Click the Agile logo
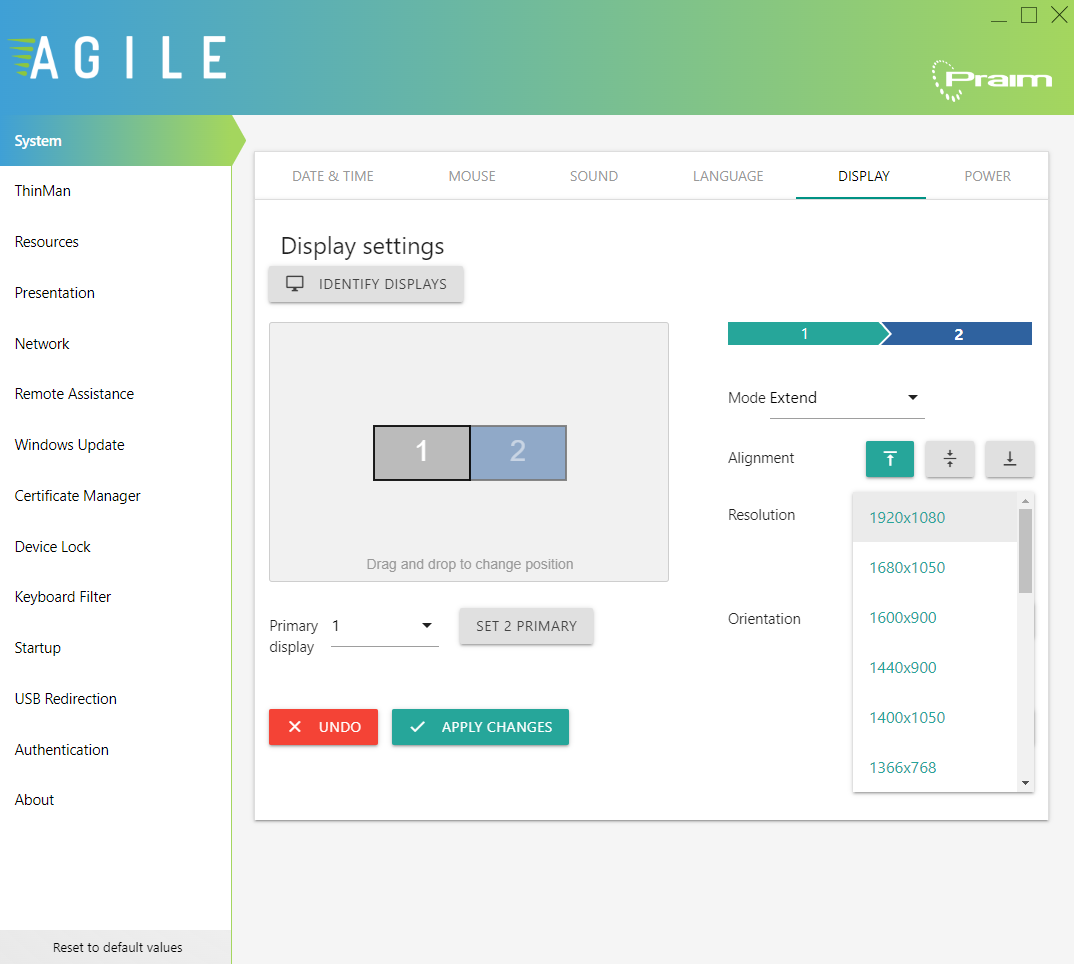 [117, 58]
